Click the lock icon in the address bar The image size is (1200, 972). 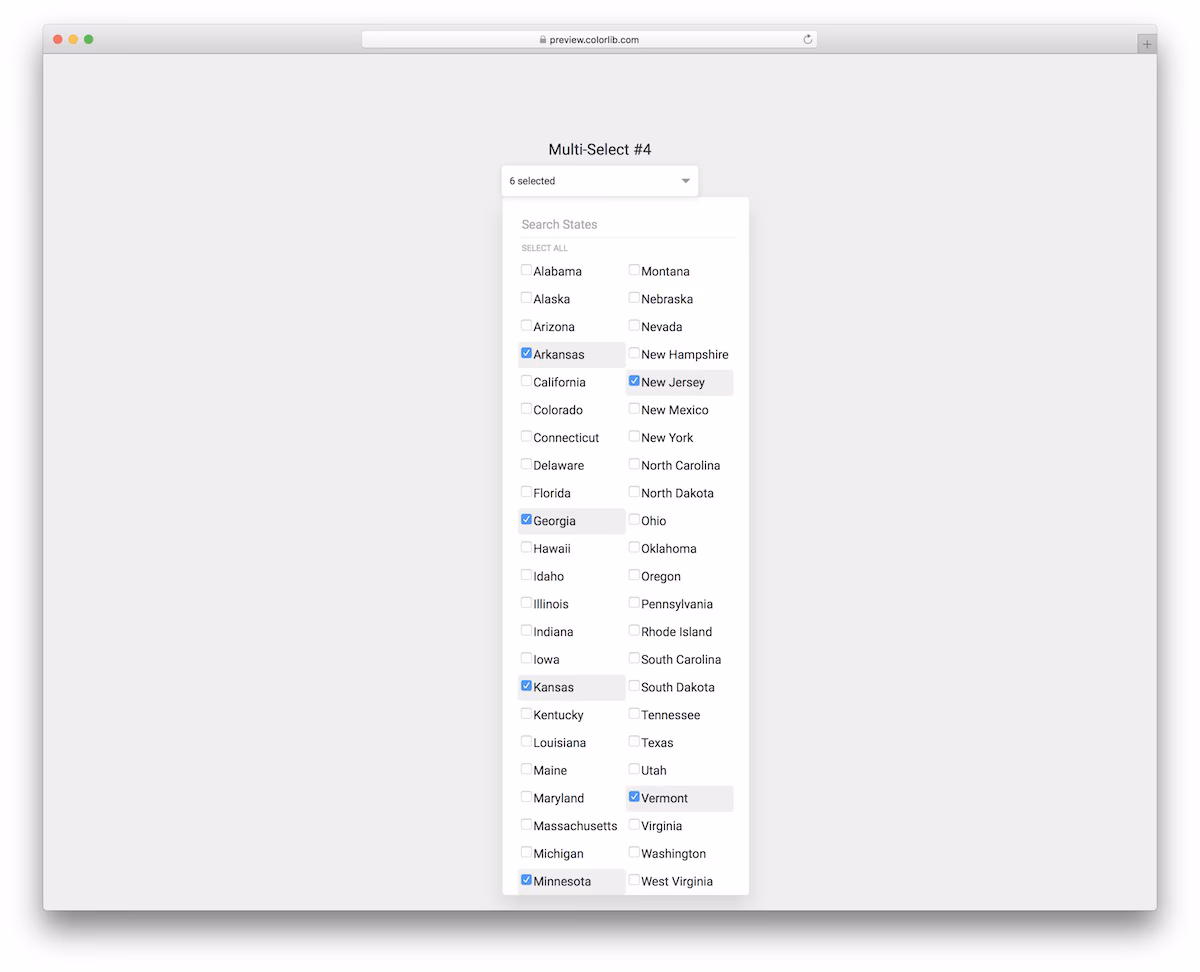(x=543, y=40)
